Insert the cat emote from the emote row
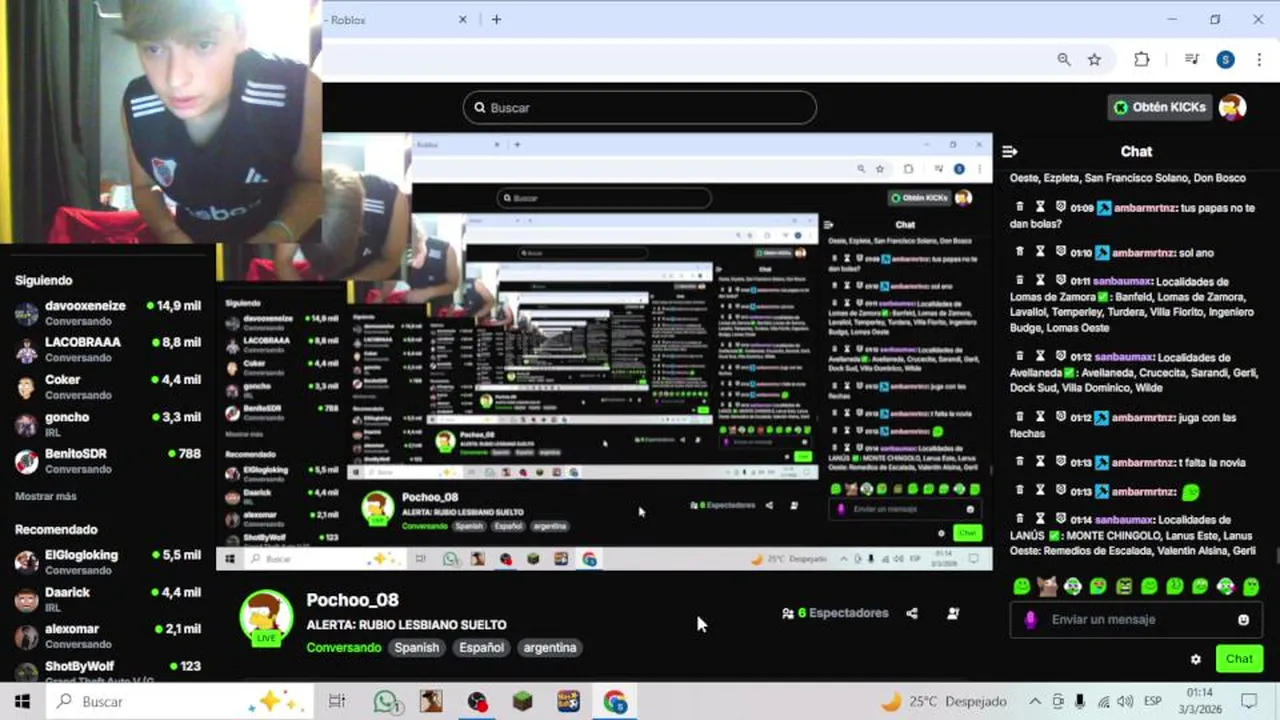 pyautogui.click(x=1047, y=586)
